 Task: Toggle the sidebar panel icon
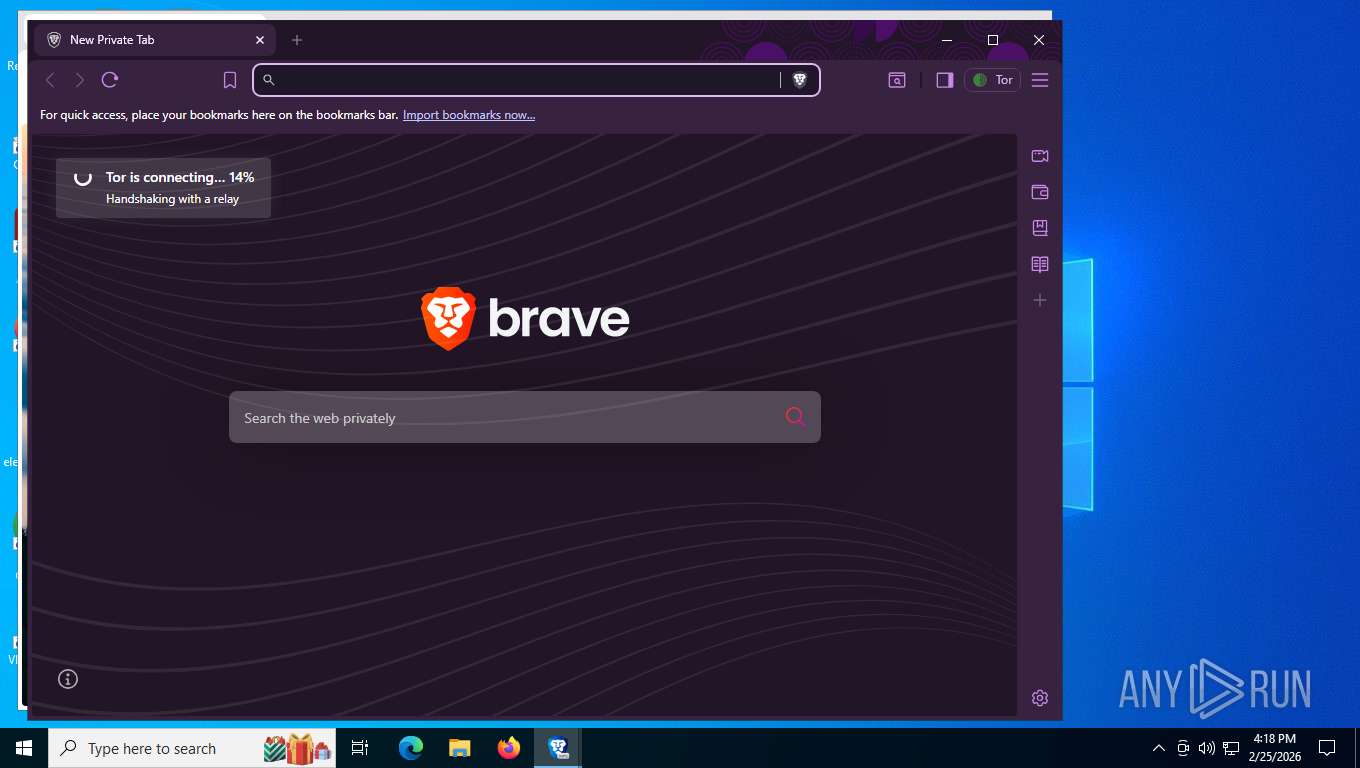click(944, 80)
